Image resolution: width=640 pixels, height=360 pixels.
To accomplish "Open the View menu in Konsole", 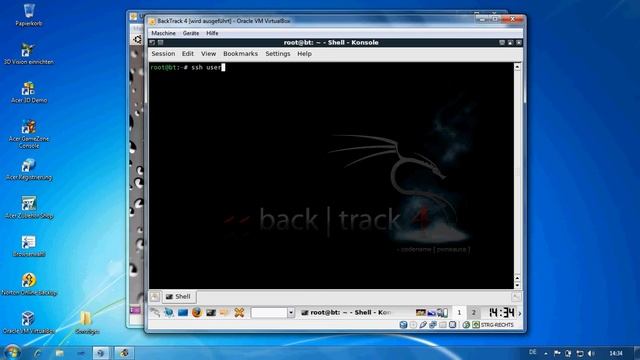I will (208, 53).
